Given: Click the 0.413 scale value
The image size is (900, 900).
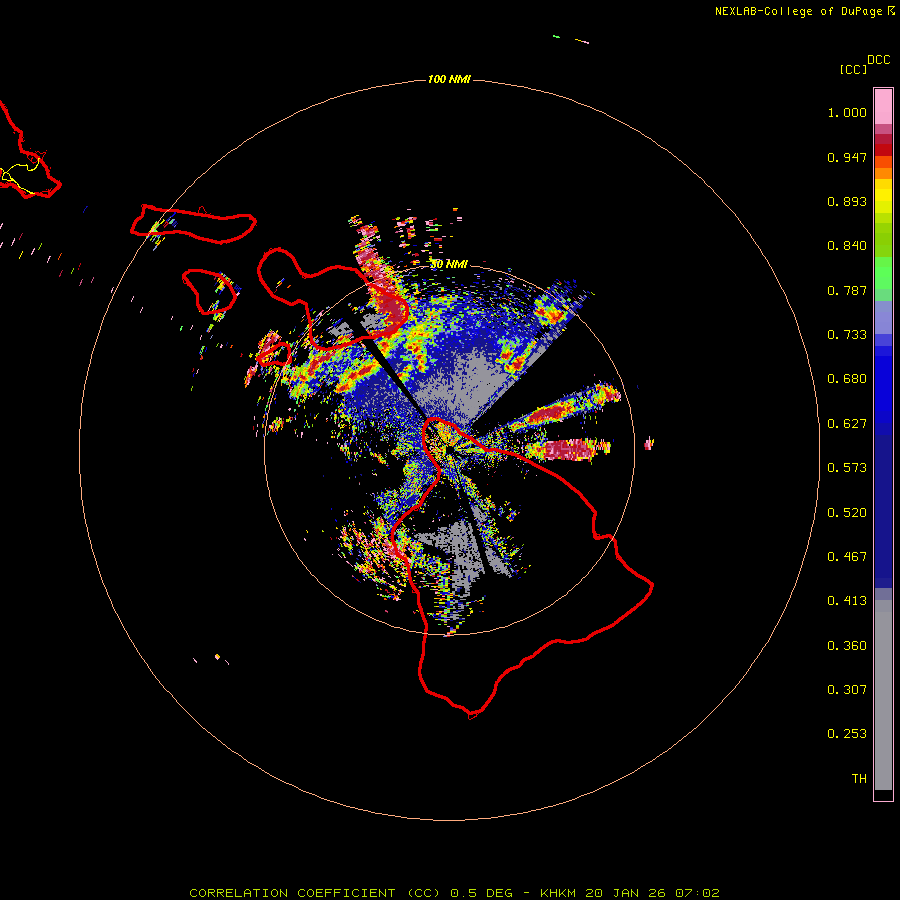Looking at the screenshot, I should (847, 601).
